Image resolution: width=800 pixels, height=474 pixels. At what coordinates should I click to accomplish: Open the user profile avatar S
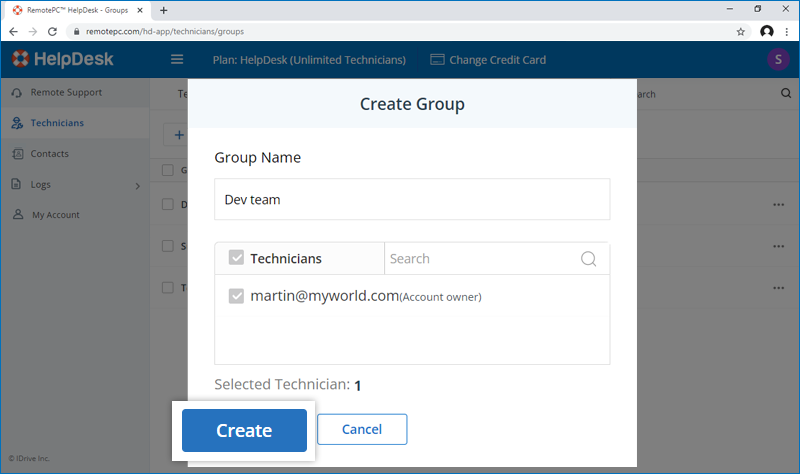(x=777, y=59)
